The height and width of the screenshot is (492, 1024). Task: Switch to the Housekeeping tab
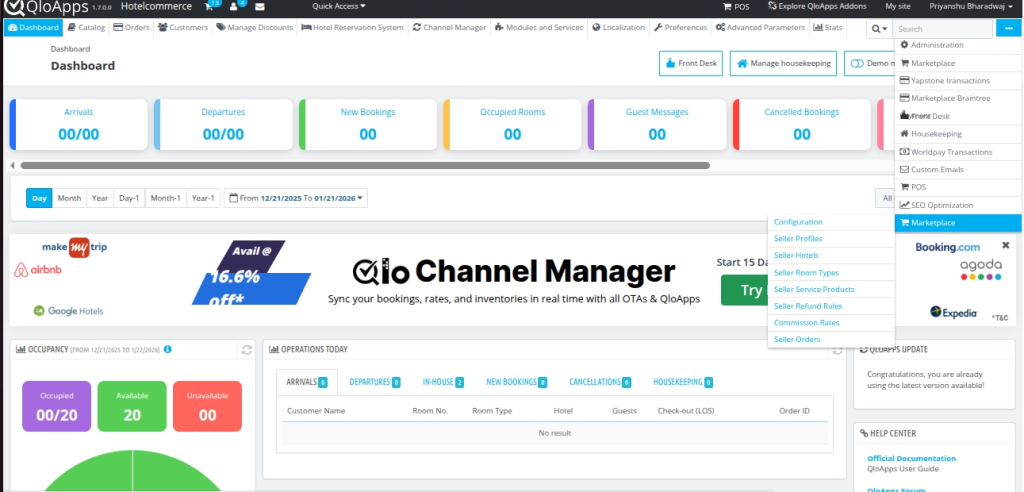[x=683, y=382]
